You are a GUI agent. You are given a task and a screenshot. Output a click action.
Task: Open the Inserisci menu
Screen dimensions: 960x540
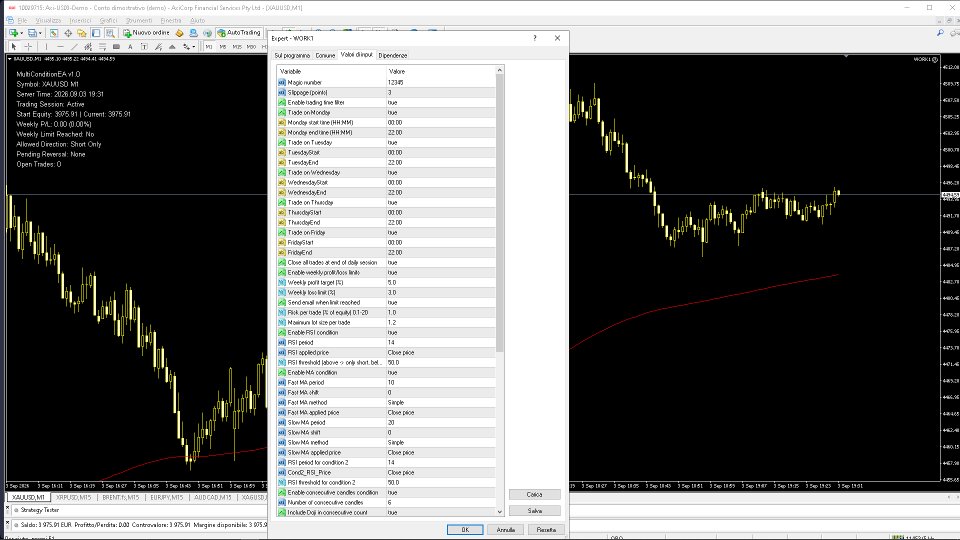point(80,20)
